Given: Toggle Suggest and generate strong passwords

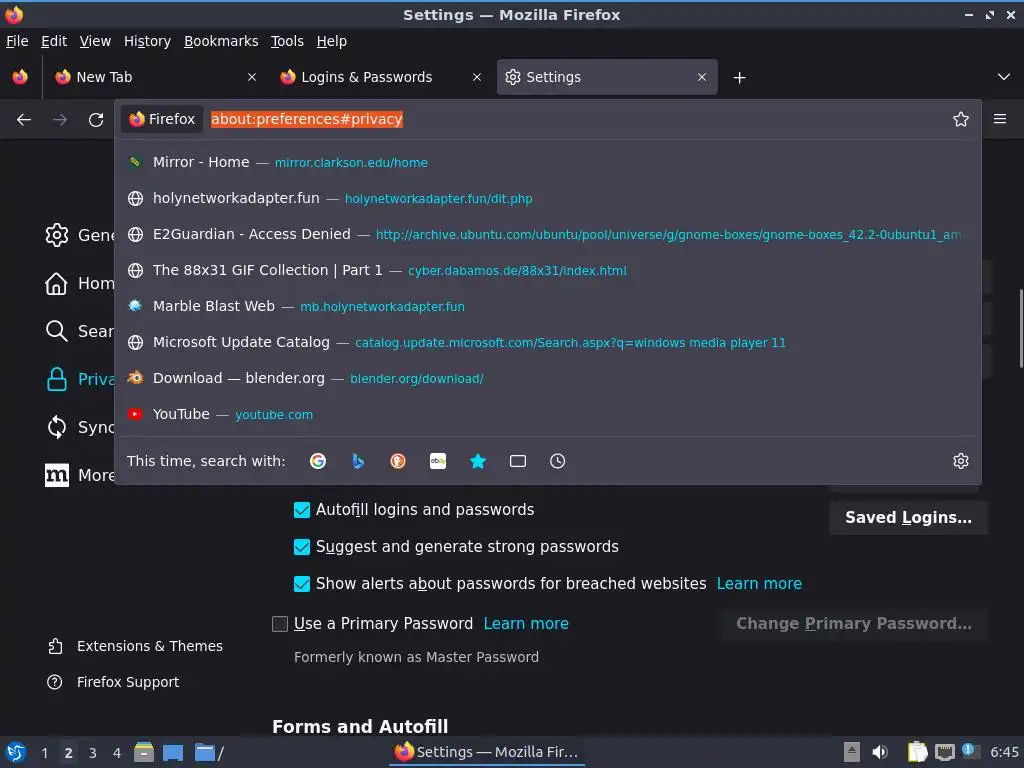Looking at the screenshot, I should (x=302, y=547).
